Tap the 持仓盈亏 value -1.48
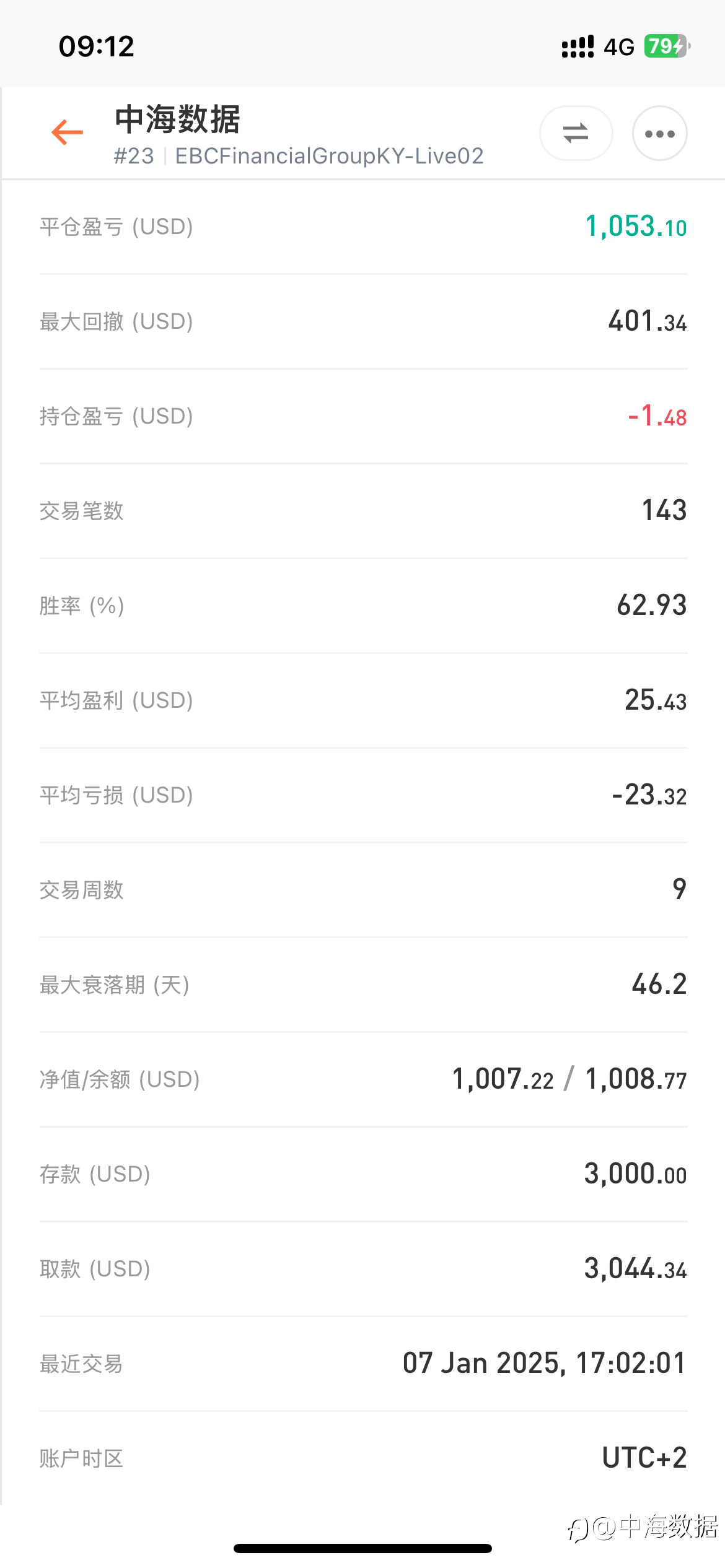Image resolution: width=725 pixels, height=1568 pixels. pos(657,416)
